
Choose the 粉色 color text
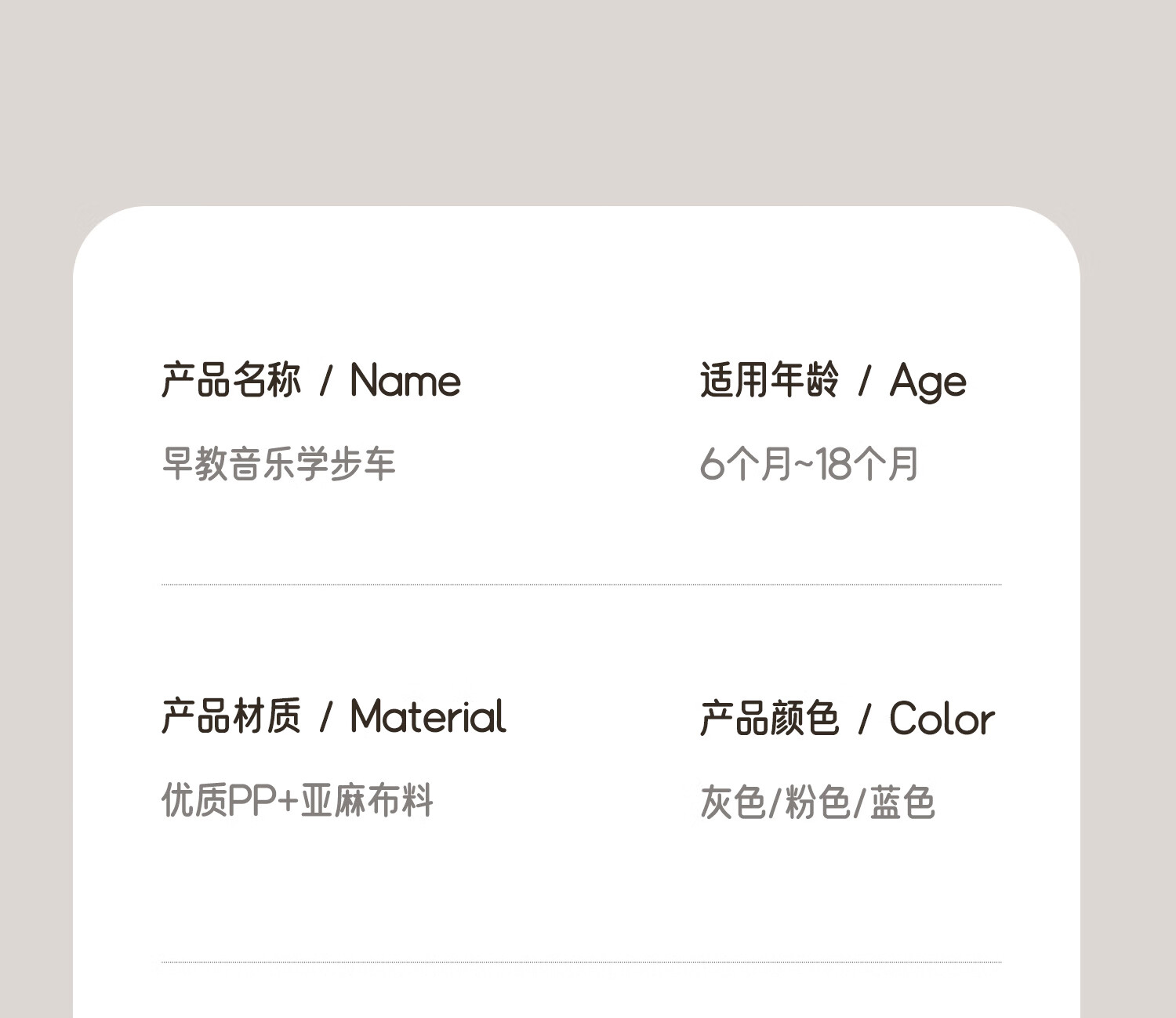pyautogui.click(x=817, y=802)
